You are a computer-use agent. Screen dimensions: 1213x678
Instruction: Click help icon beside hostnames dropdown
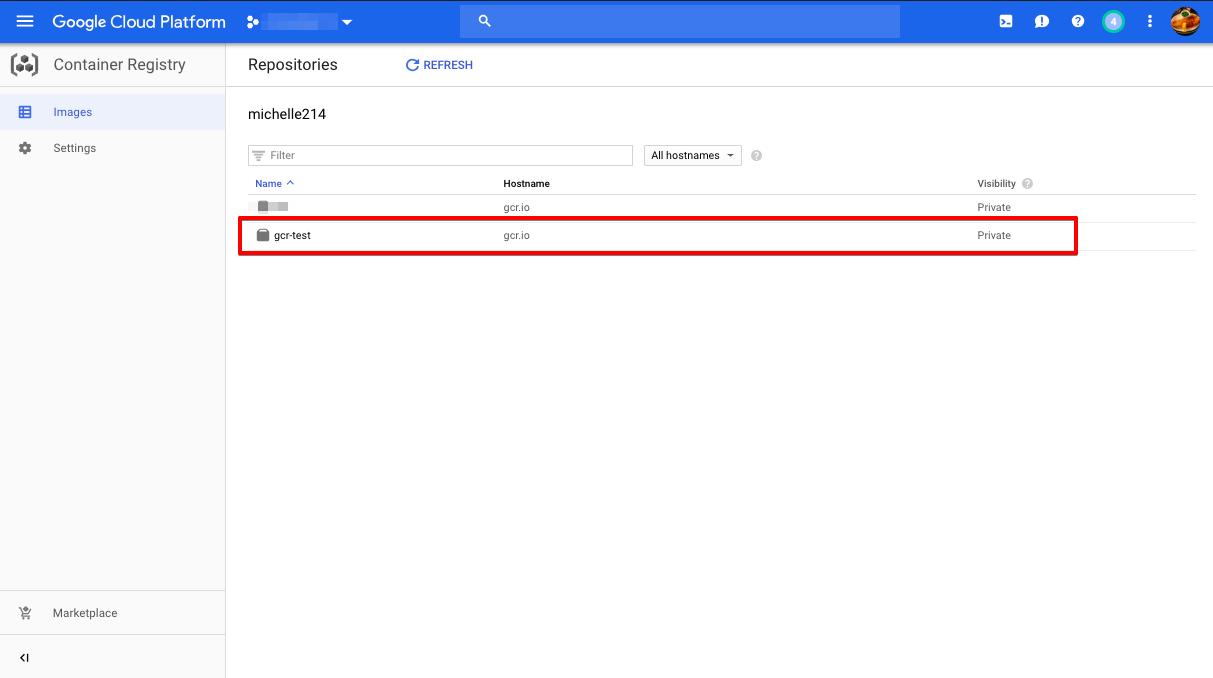click(756, 156)
